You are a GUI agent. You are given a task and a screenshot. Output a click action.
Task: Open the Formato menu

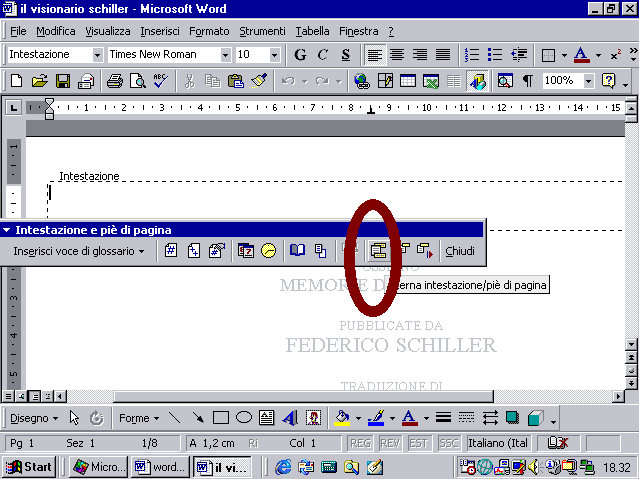tap(209, 31)
